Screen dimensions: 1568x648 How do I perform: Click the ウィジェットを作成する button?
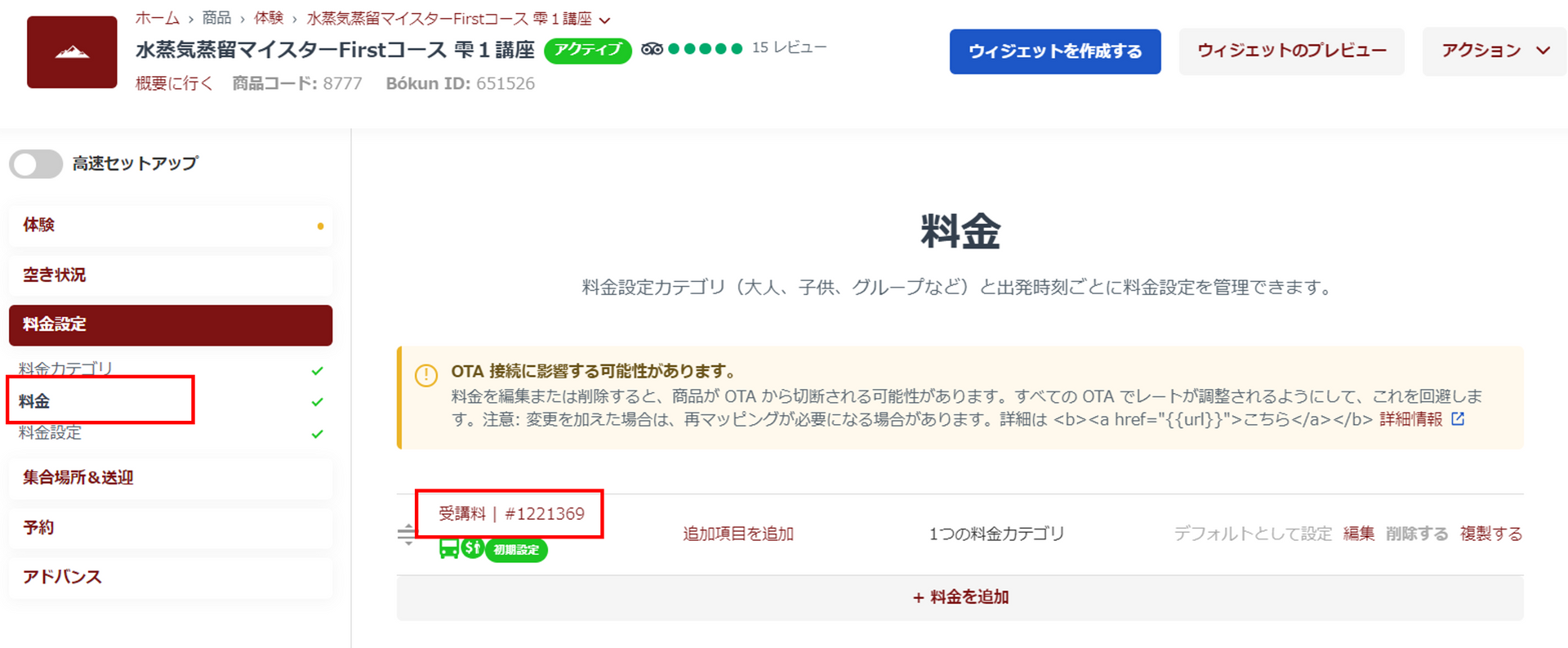point(1054,51)
